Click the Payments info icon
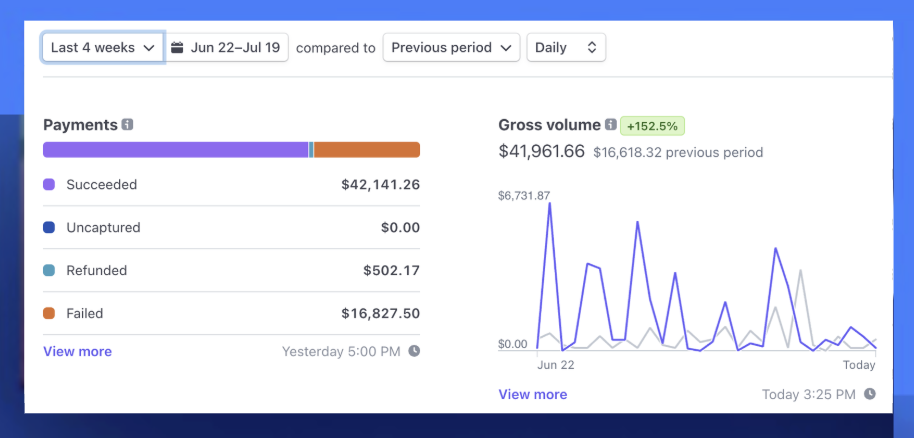The image size is (914, 438). click(x=127, y=125)
